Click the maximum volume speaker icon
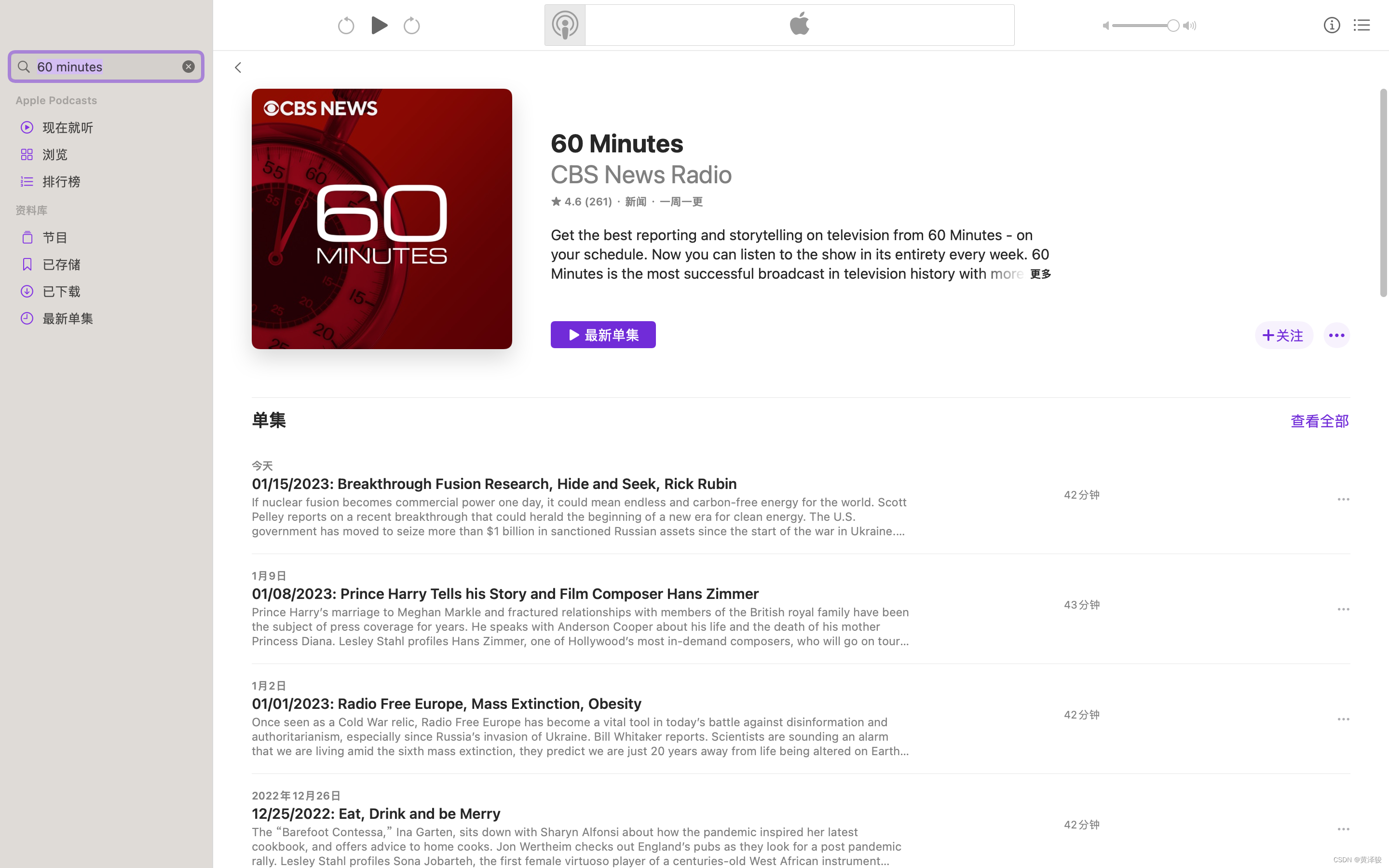 (1190, 26)
